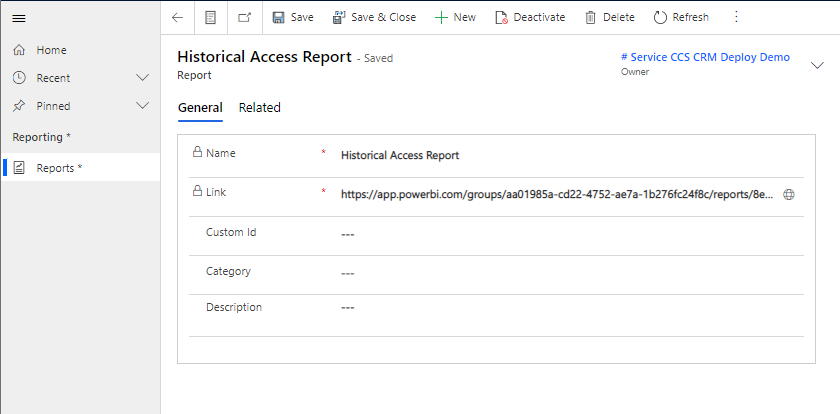Select the General tab
840x414 pixels.
(199, 108)
